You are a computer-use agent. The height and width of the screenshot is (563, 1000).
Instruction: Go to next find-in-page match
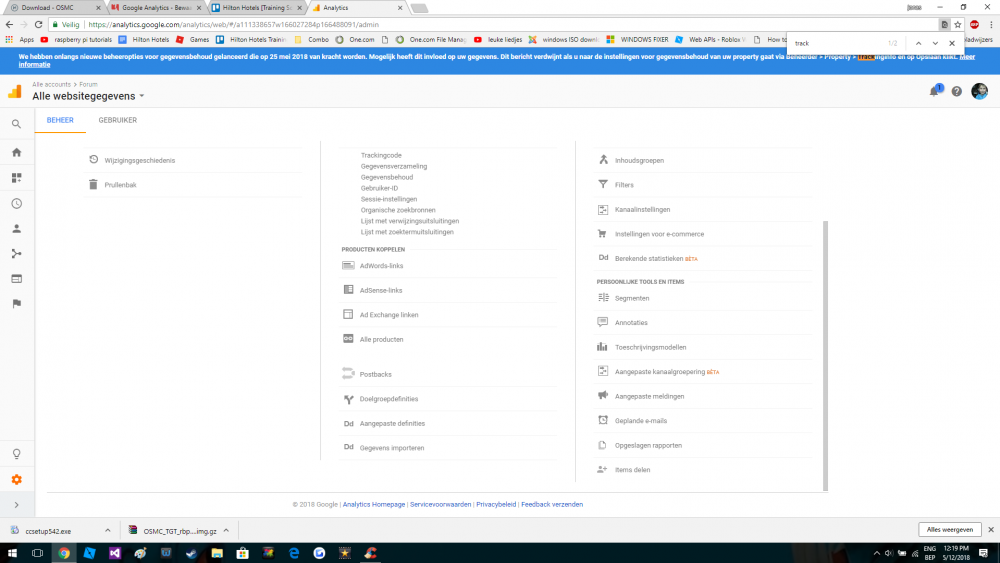point(935,43)
